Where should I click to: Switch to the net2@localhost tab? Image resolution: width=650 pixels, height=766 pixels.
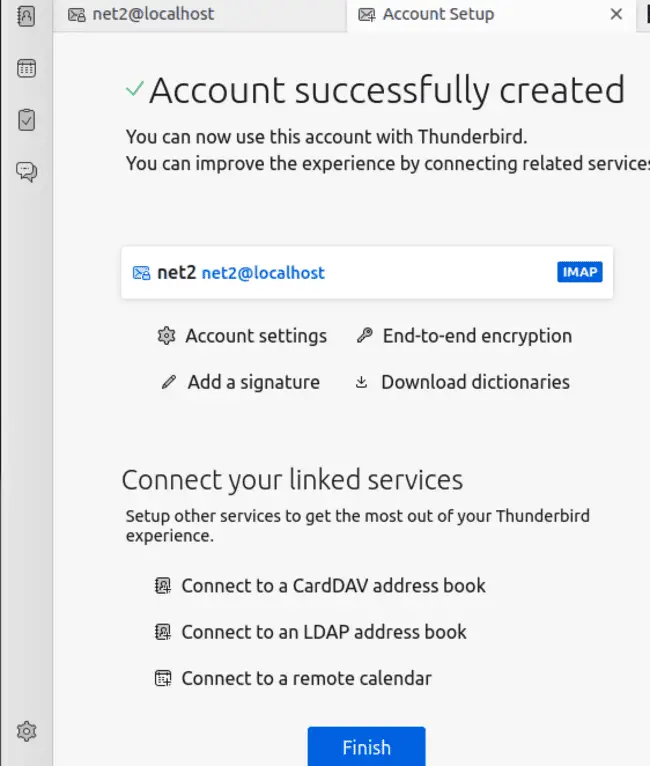(x=200, y=15)
